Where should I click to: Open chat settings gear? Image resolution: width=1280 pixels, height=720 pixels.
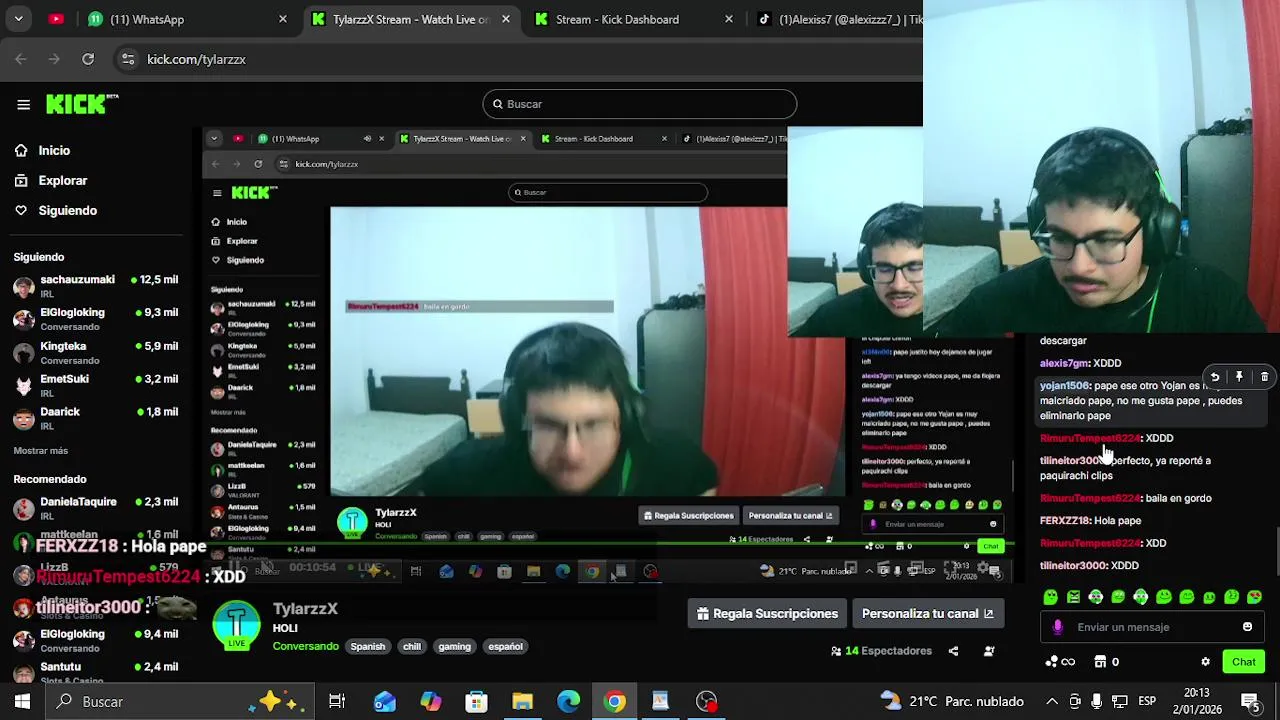[x=1205, y=662]
